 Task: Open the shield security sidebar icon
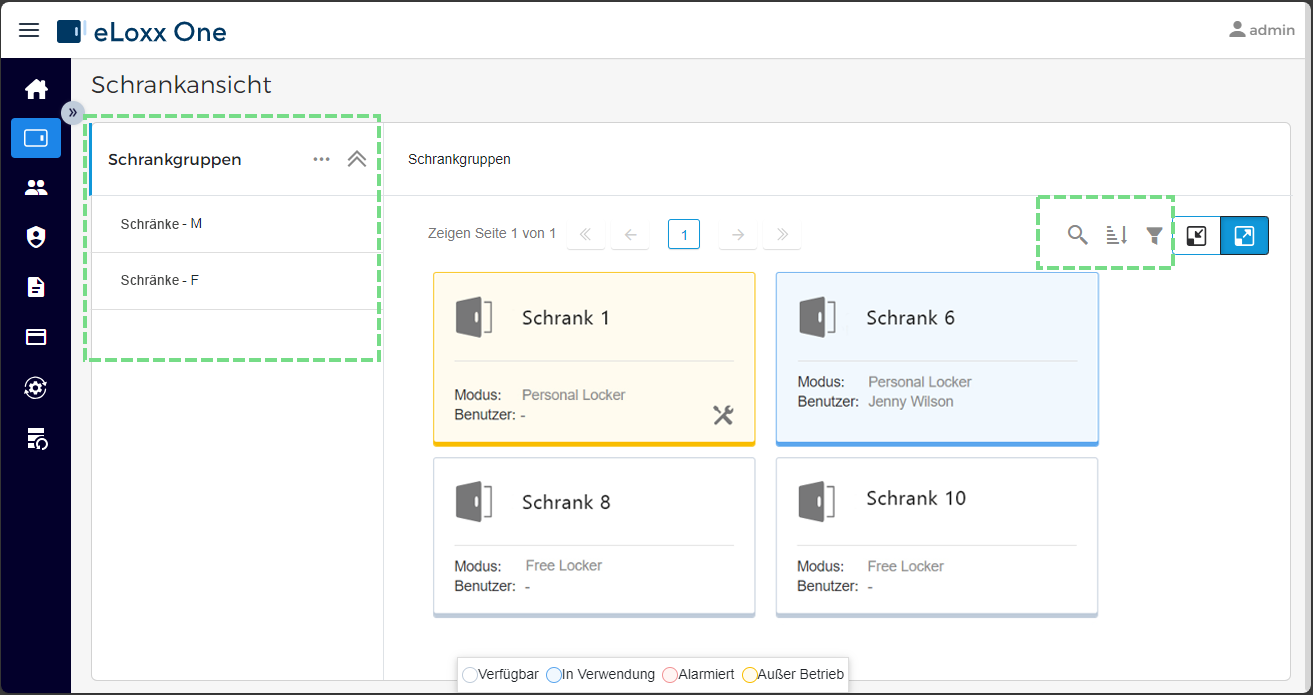click(x=36, y=237)
